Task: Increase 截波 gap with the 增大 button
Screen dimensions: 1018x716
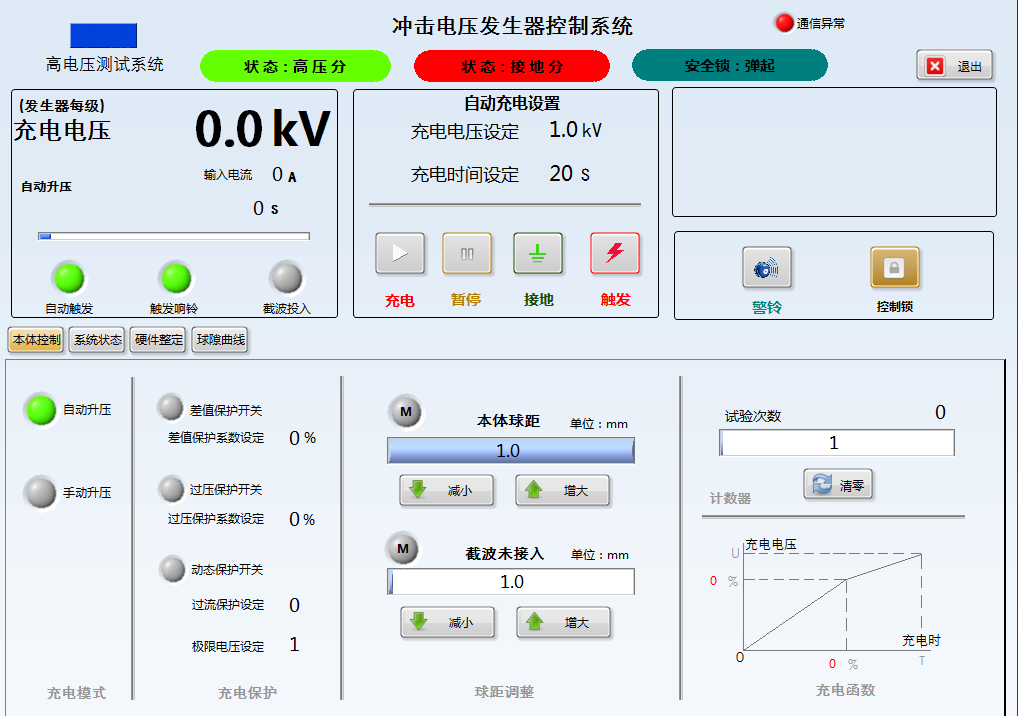Action: point(563,623)
